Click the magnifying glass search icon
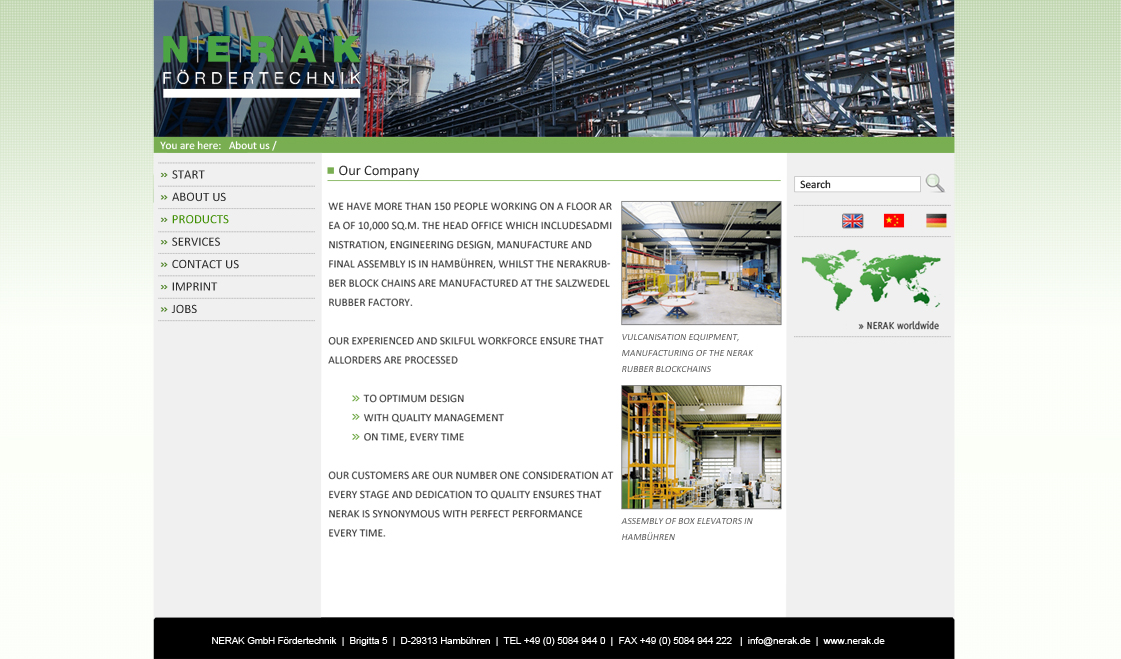The width and height of the screenshot is (1121, 659). click(935, 183)
